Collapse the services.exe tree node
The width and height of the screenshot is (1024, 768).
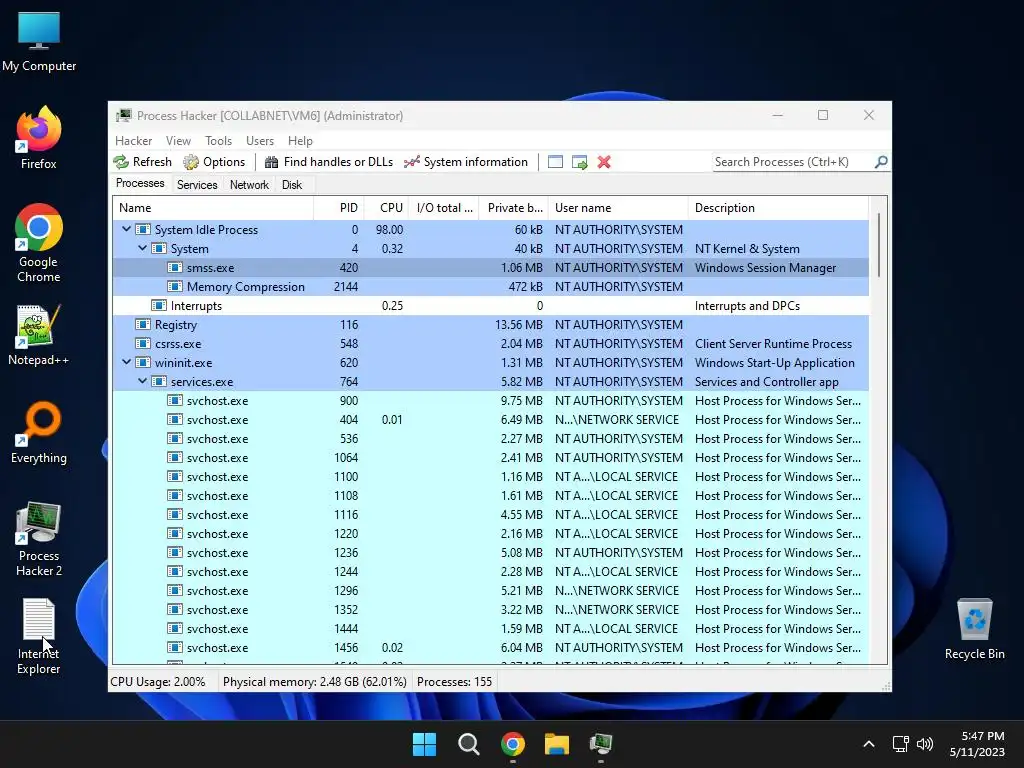pyautogui.click(x=142, y=381)
